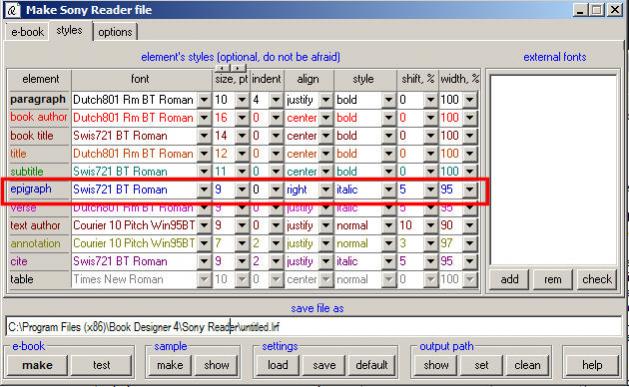Click the left column scroll arrow

(x=223, y=68)
